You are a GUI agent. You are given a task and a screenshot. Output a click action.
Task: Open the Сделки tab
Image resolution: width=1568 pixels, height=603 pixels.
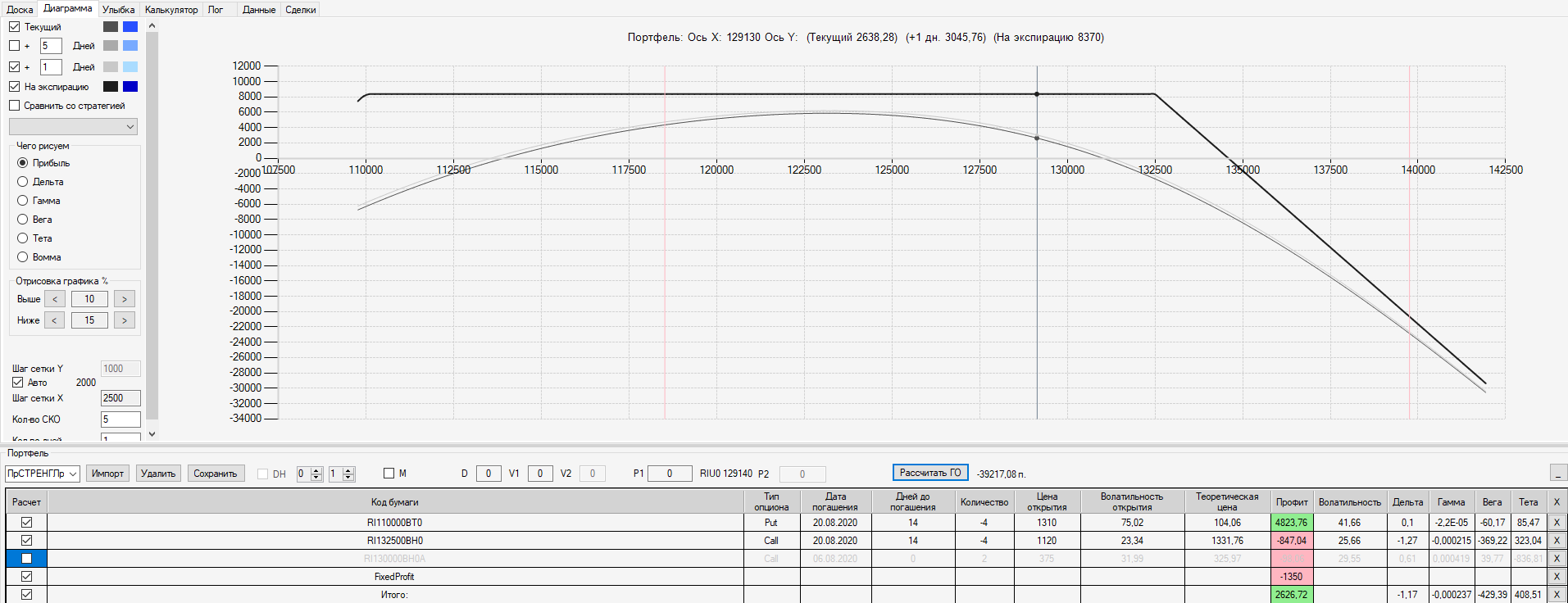(301, 10)
